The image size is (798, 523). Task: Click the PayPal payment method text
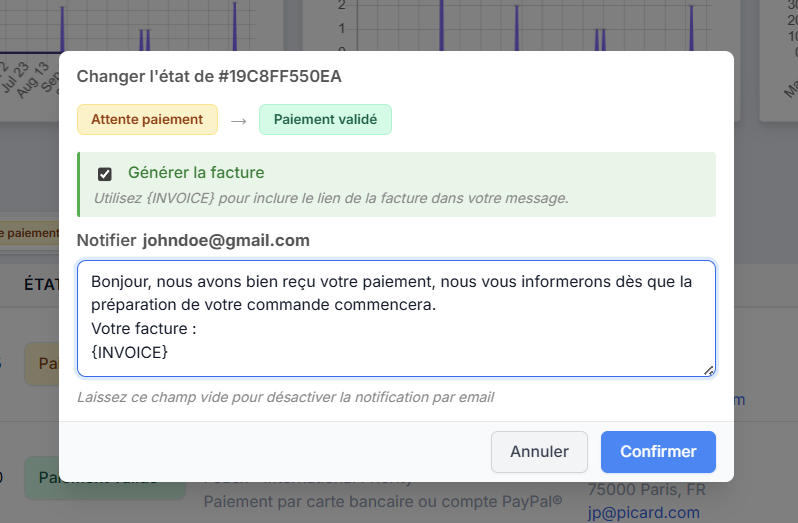(x=382, y=501)
